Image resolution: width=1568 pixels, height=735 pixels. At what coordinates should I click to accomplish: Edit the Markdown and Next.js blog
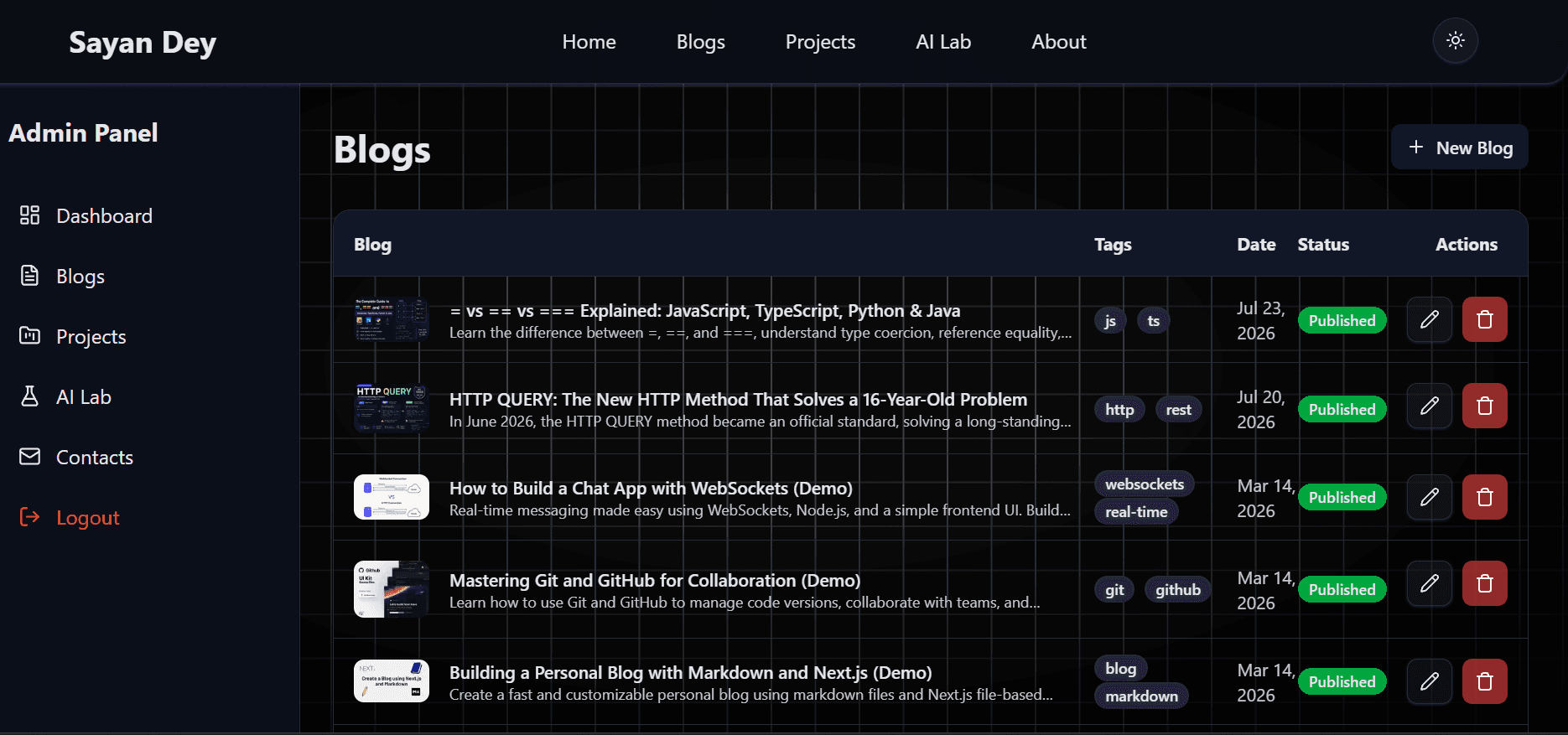(1430, 681)
